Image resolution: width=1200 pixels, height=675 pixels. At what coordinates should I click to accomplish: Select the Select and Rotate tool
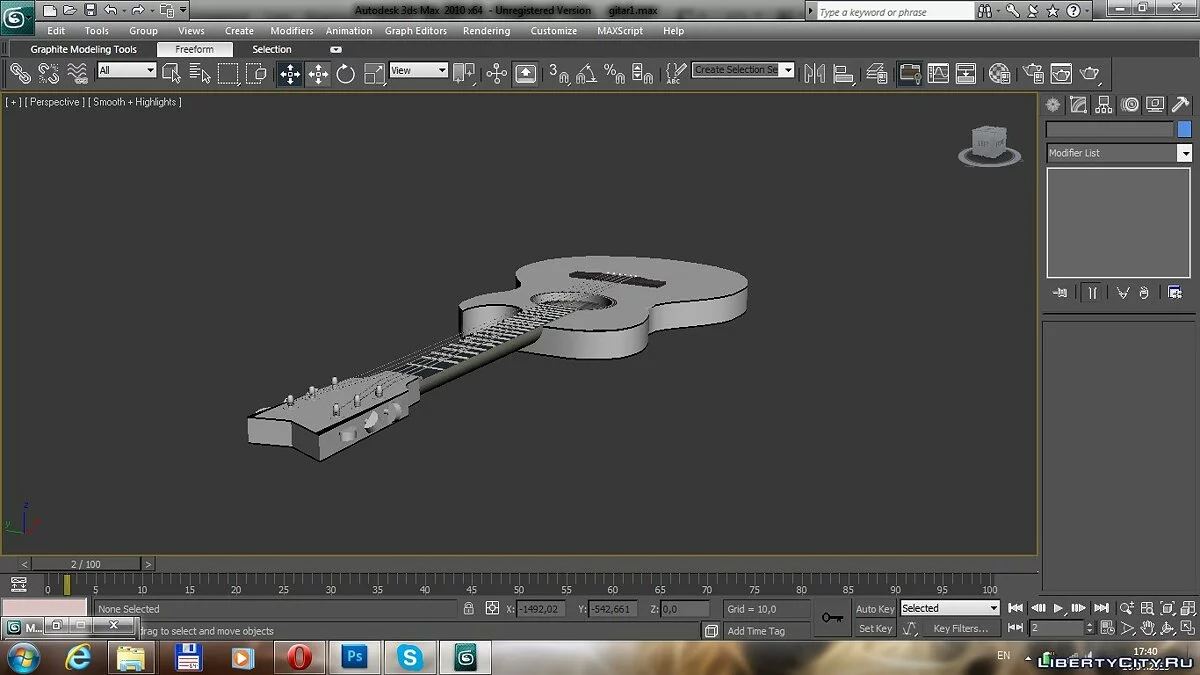[346, 73]
